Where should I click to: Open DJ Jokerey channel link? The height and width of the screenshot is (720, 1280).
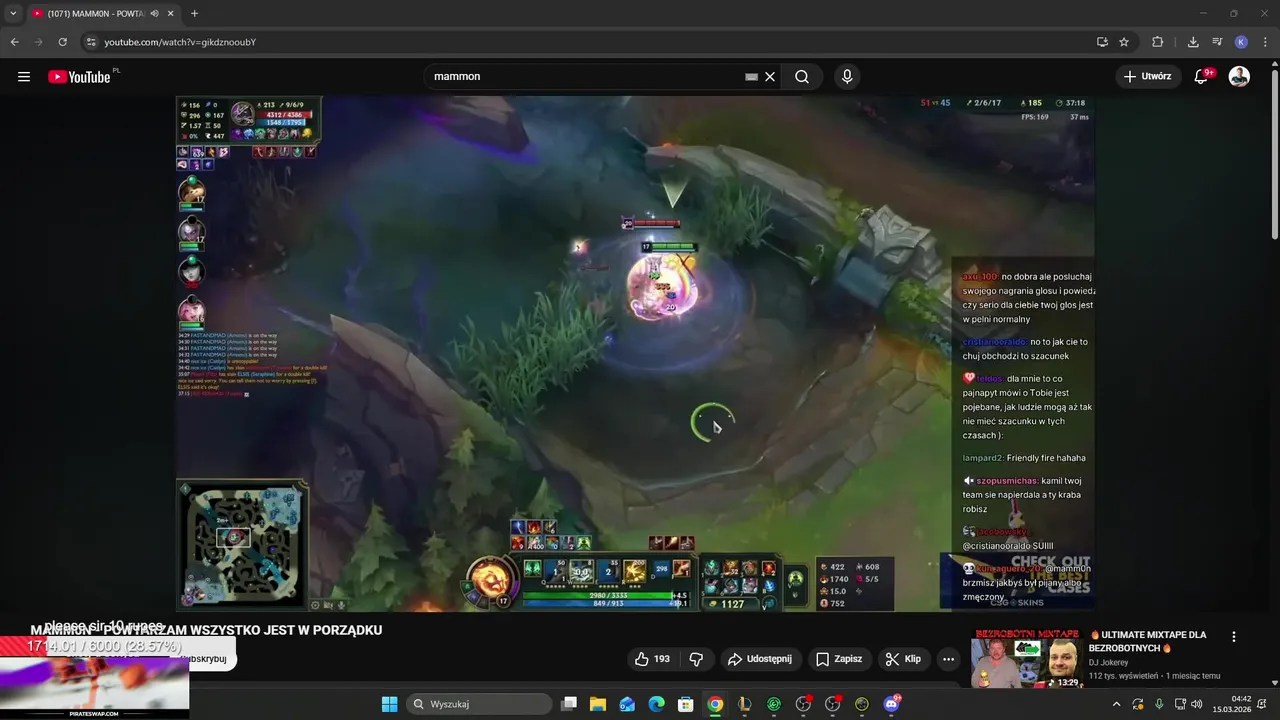coord(1108,662)
